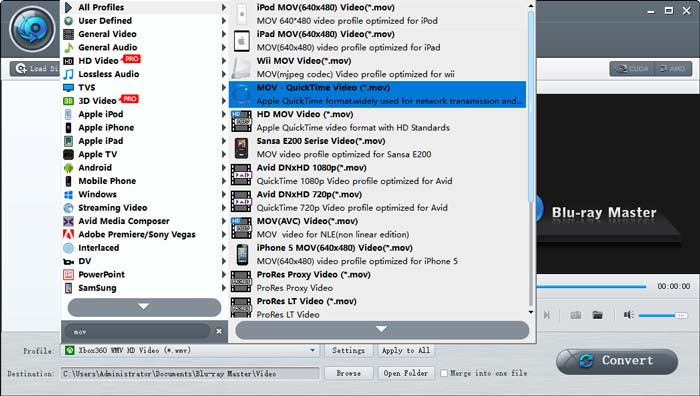Click the Destination path field
The image size is (700, 396).
pyautogui.click(x=190, y=373)
